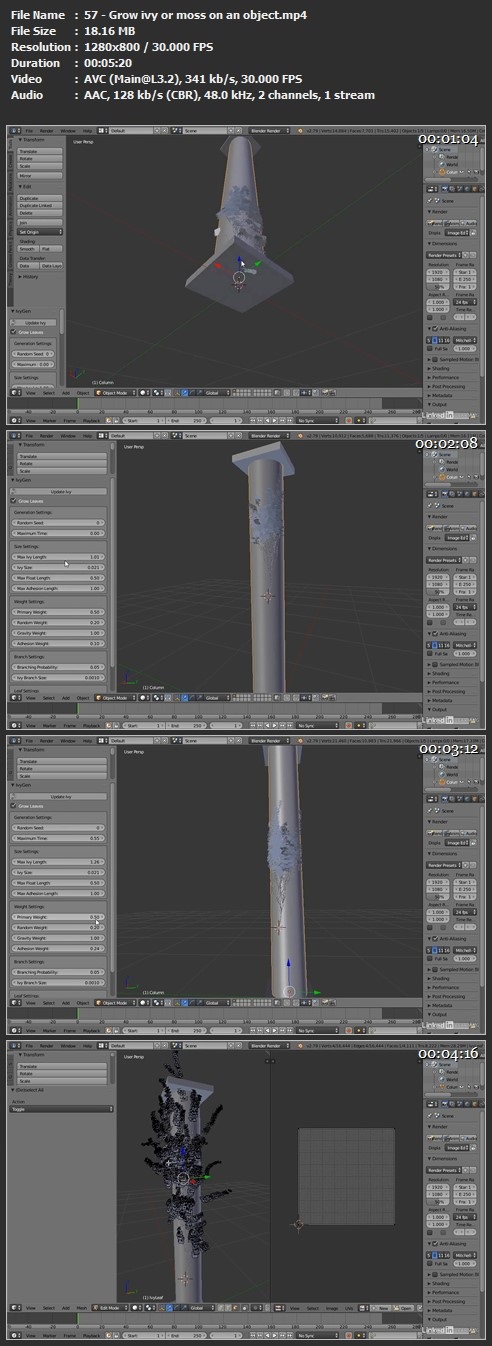Click the Edit Mode icon in the 00:04:16 frame
Image resolution: width=492 pixels, height=1346 pixels.
point(97,1306)
